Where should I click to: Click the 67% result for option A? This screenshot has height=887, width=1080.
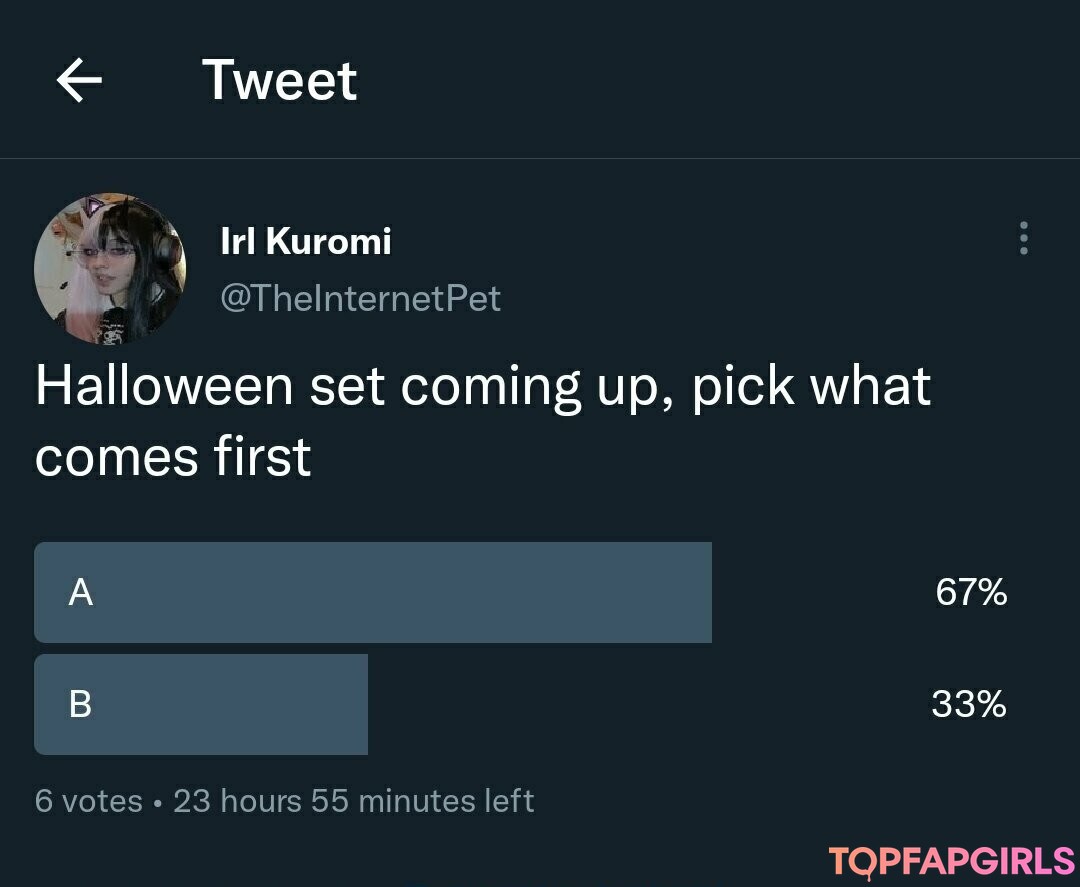point(971,593)
